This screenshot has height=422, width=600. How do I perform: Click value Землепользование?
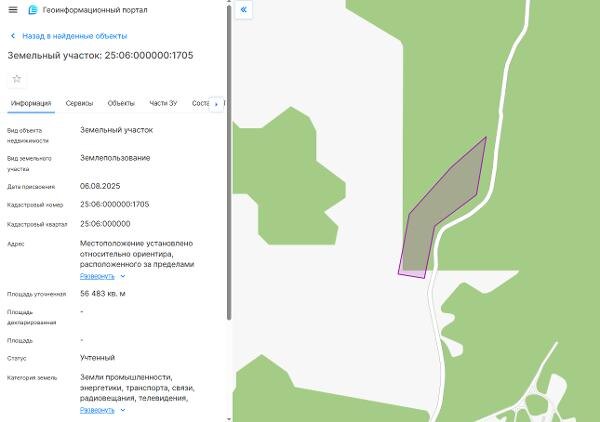(x=115, y=158)
